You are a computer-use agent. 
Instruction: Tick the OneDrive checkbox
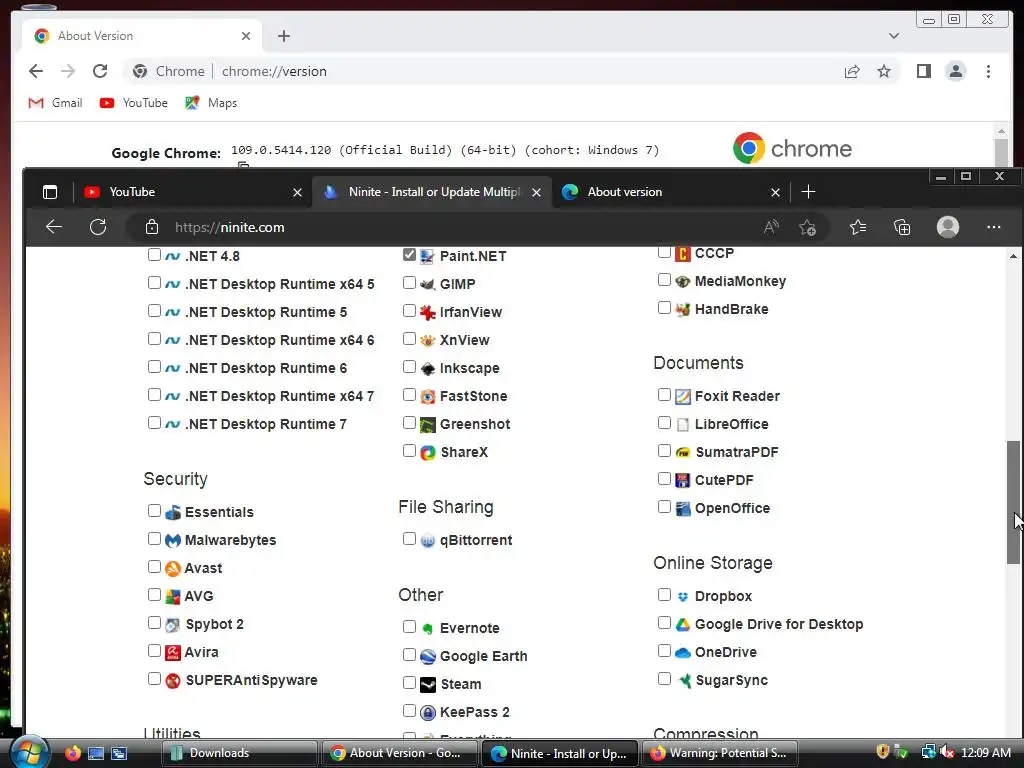(664, 650)
